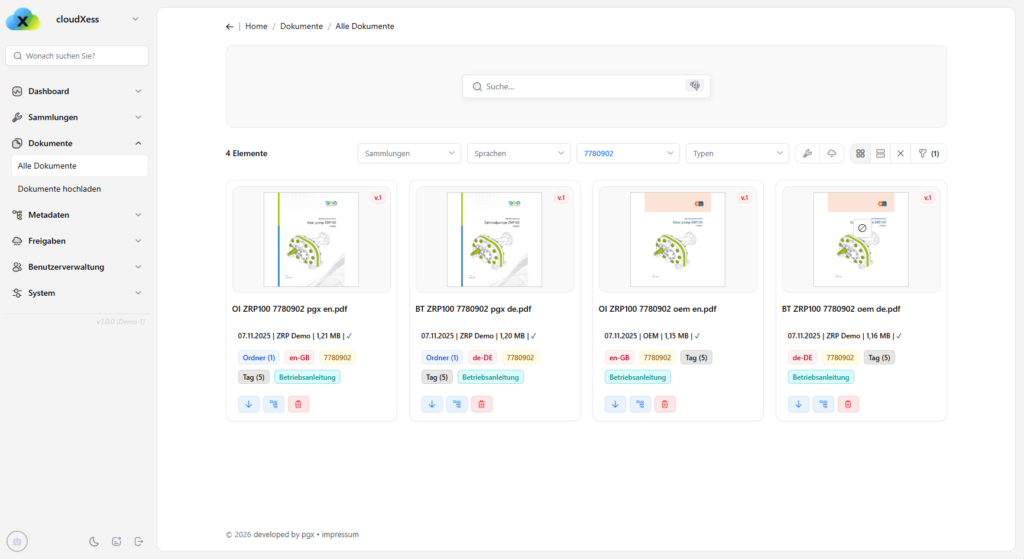1024x559 pixels.
Task: Click the logout icon in sidebar footer
Action: [x=138, y=541]
